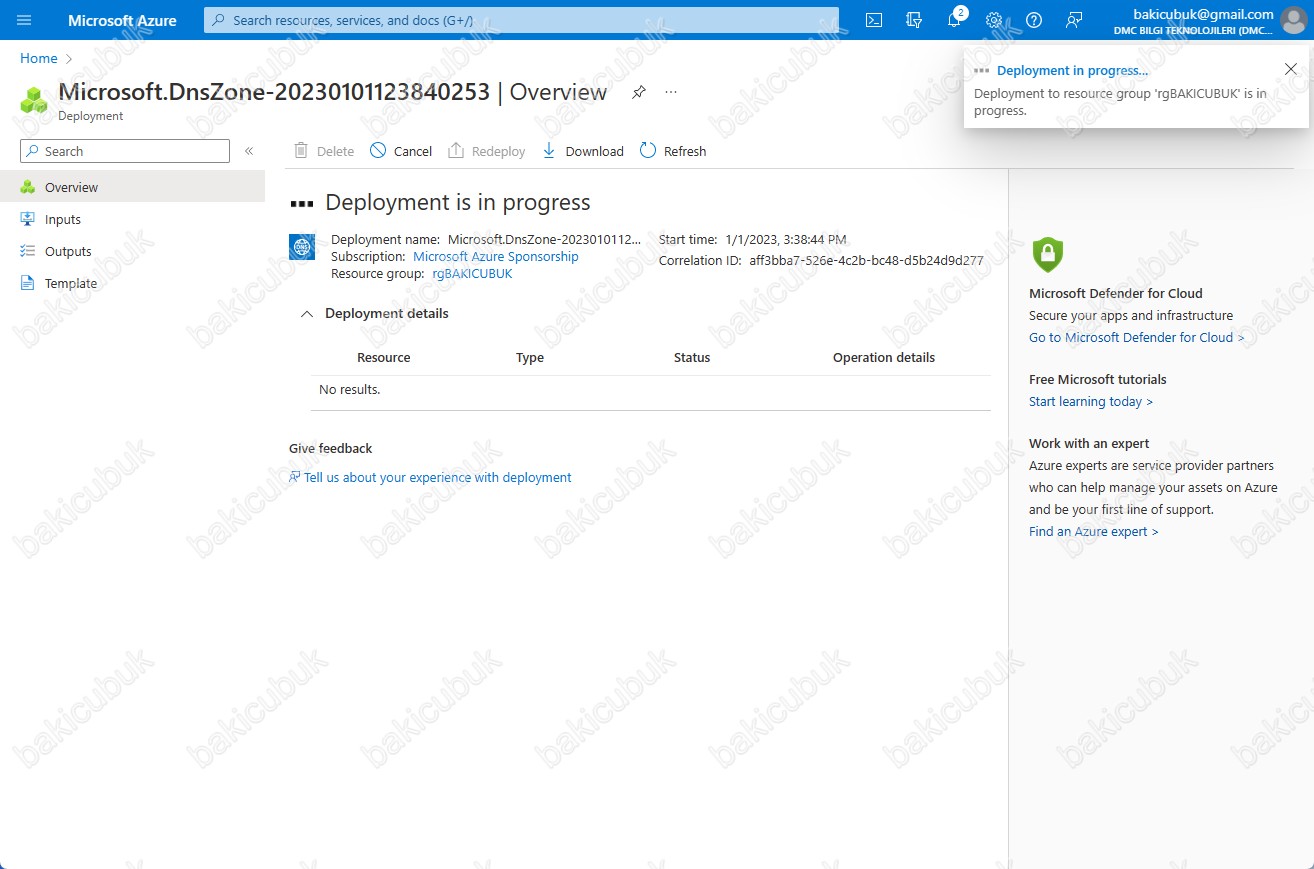Click Start learning today link
The width and height of the screenshot is (1314, 869).
click(x=1091, y=402)
